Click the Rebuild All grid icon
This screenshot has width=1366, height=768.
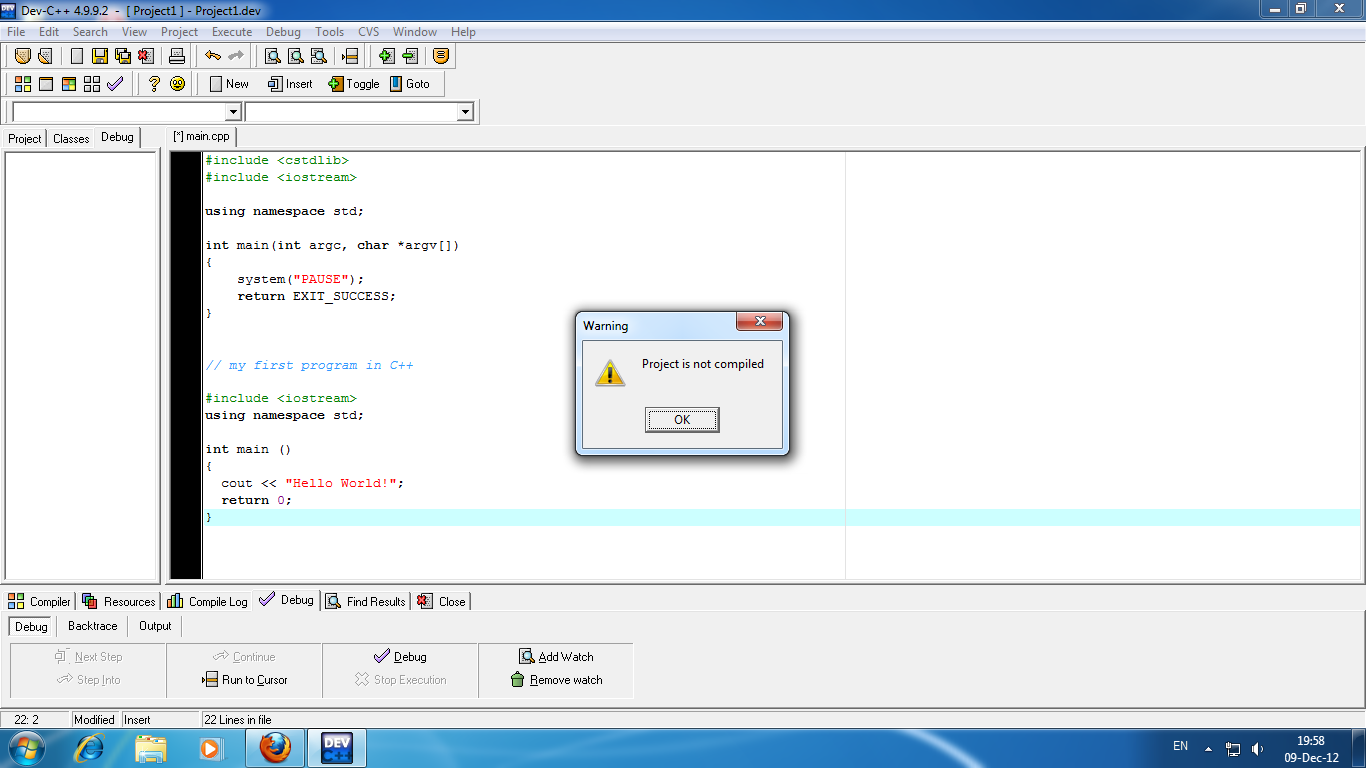[92, 84]
